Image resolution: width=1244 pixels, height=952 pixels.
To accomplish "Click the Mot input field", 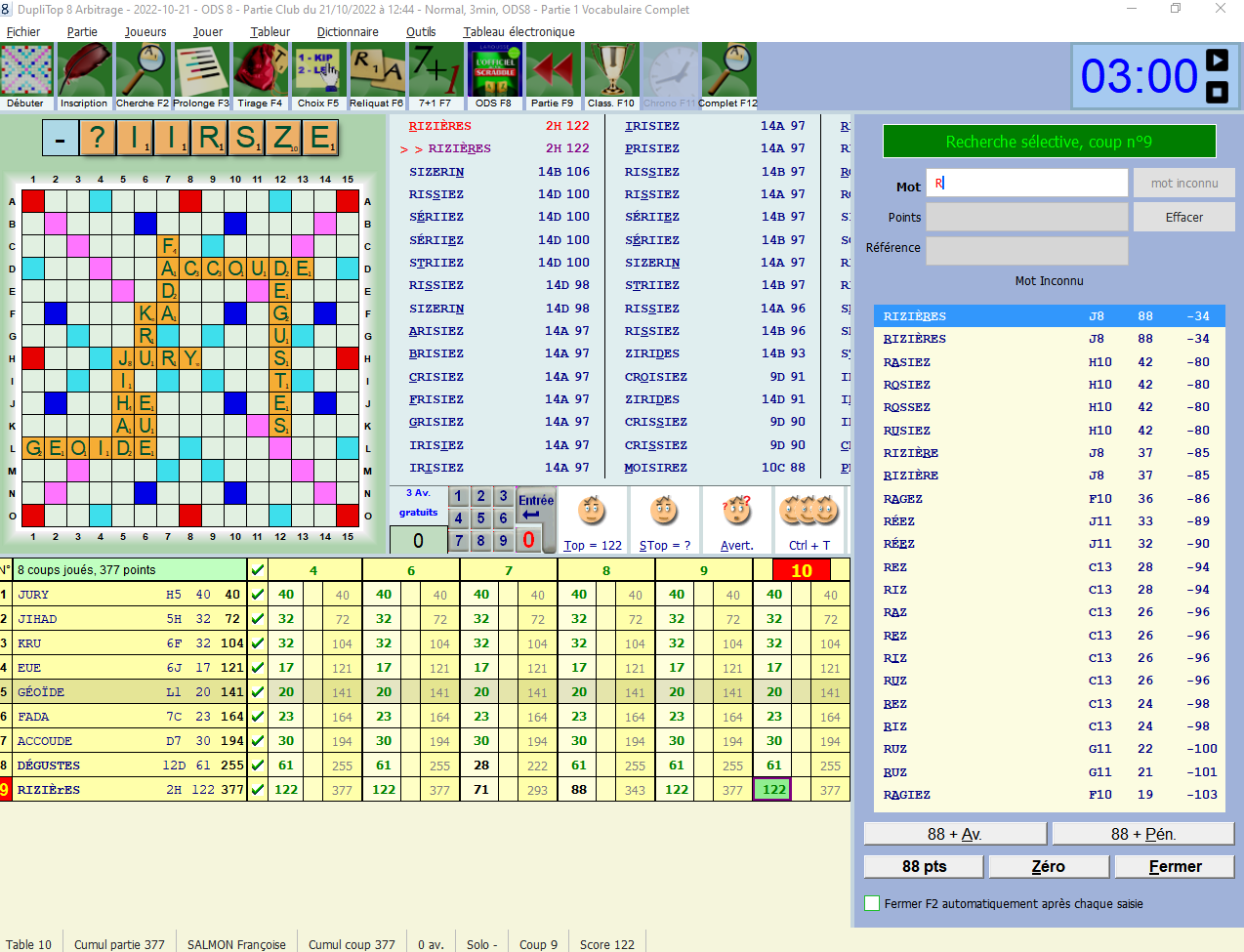I will tap(1027, 183).
